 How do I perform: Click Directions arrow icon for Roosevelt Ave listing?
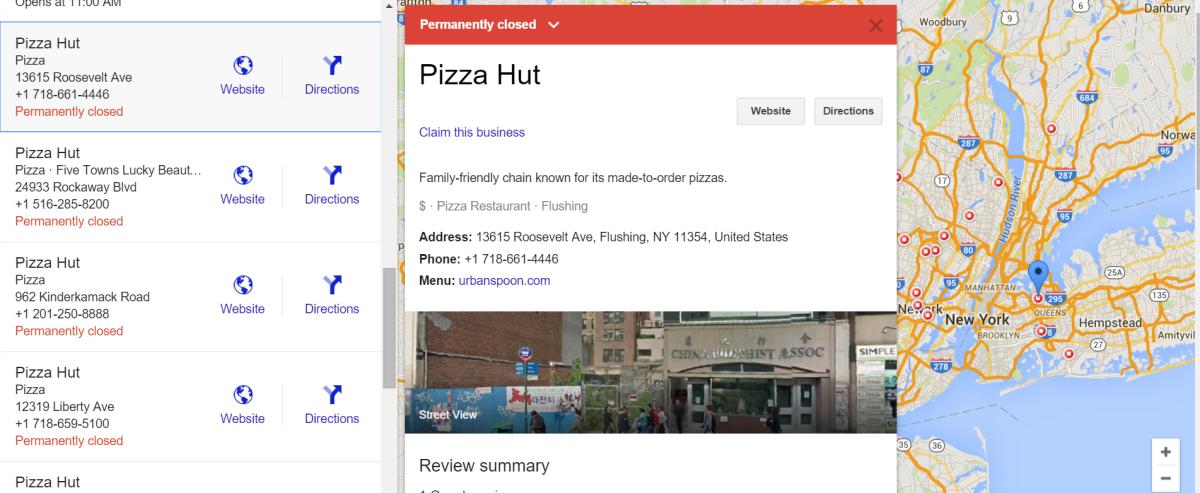click(x=332, y=66)
